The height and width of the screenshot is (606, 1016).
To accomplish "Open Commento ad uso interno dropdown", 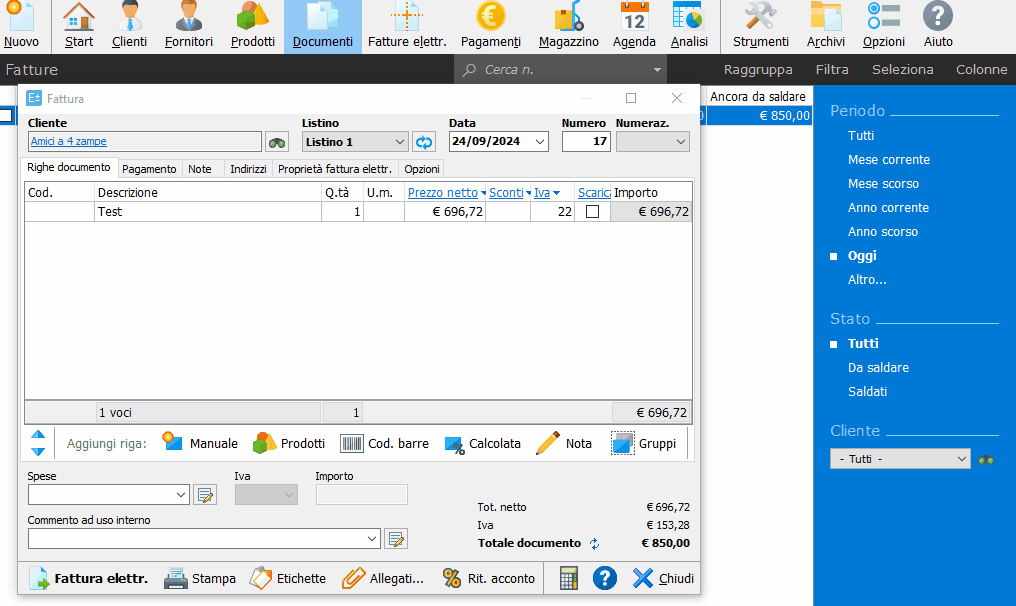I will coord(372,539).
